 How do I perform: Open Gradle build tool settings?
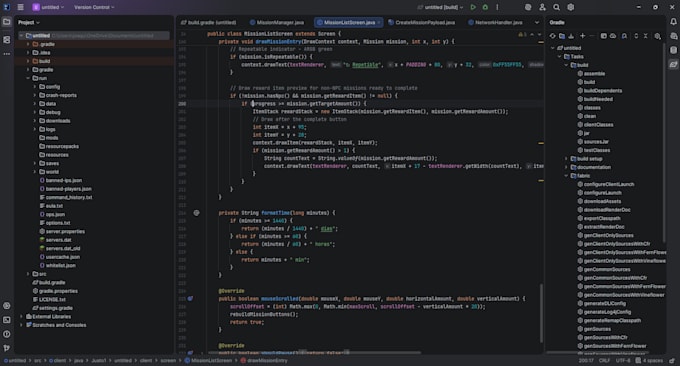coord(658,36)
